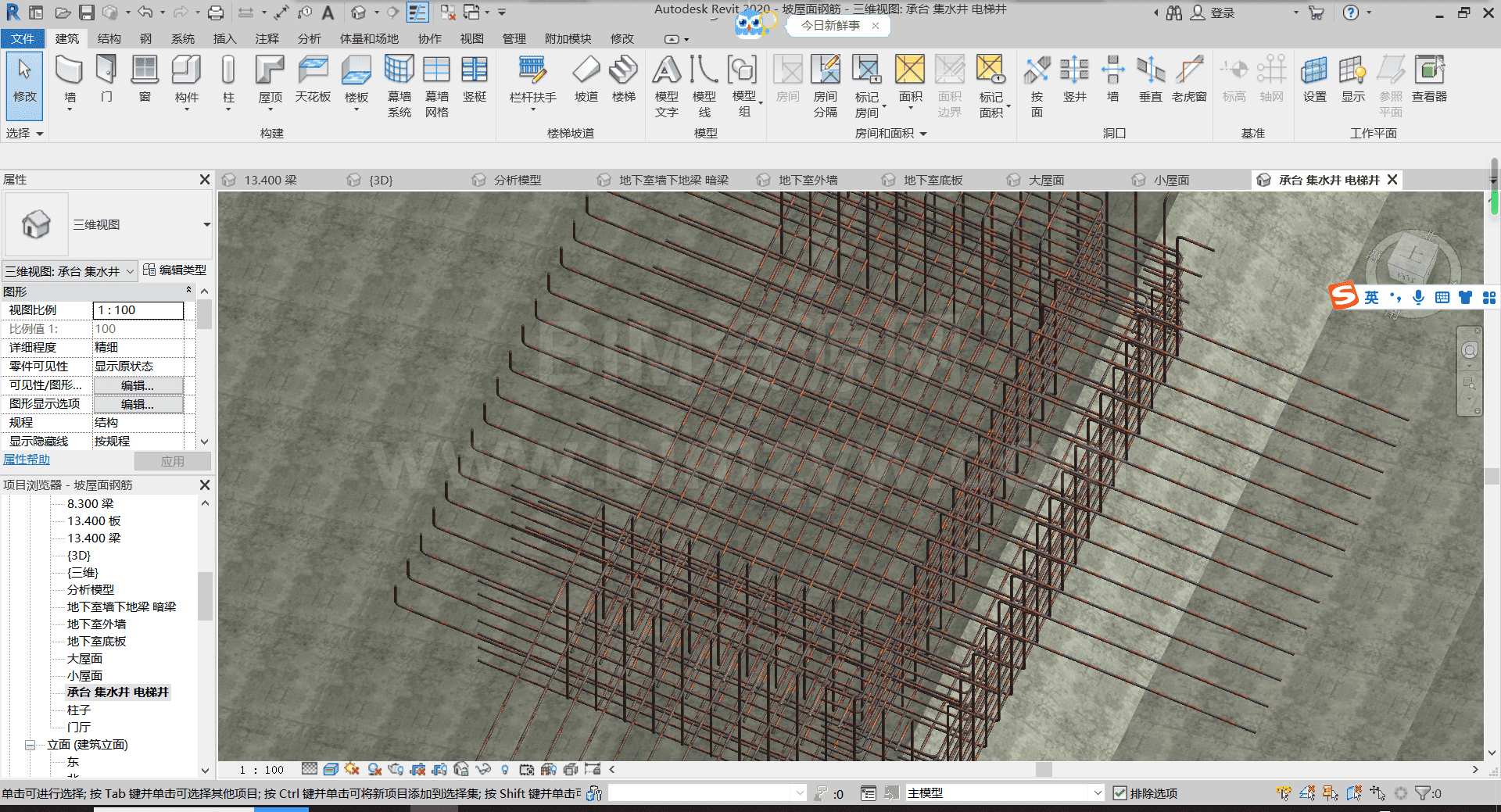The image size is (1501, 812).
Task: Toggle shadows icon in view control bar
Action: [x=374, y=770]
